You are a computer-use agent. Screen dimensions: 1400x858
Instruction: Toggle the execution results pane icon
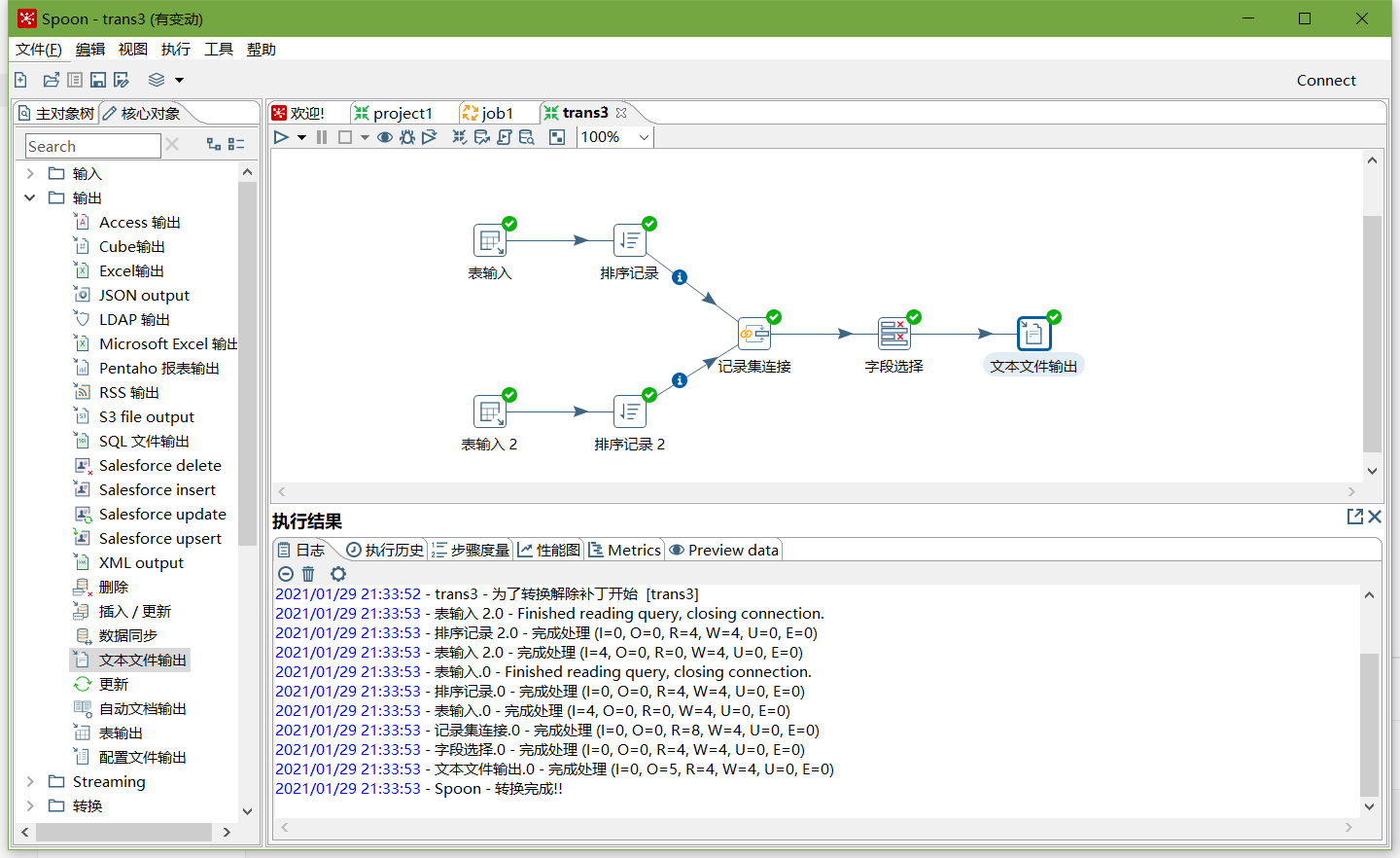(557, 137)
